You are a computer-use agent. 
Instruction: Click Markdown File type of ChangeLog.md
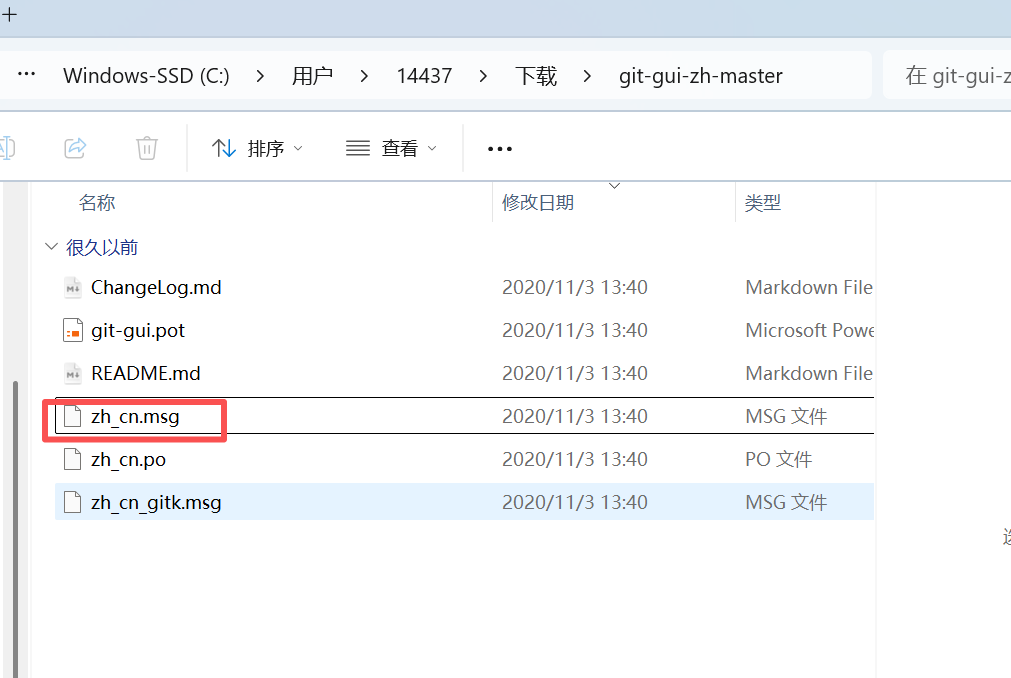pos(809,287)
